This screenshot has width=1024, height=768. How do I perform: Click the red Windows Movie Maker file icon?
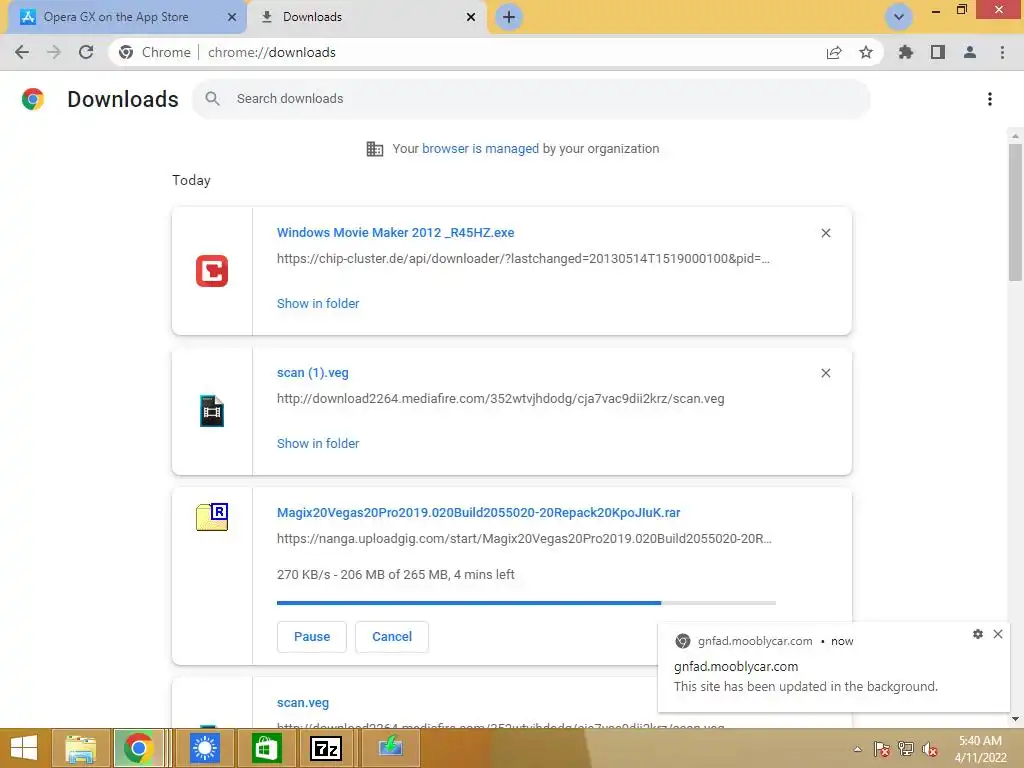212,271
